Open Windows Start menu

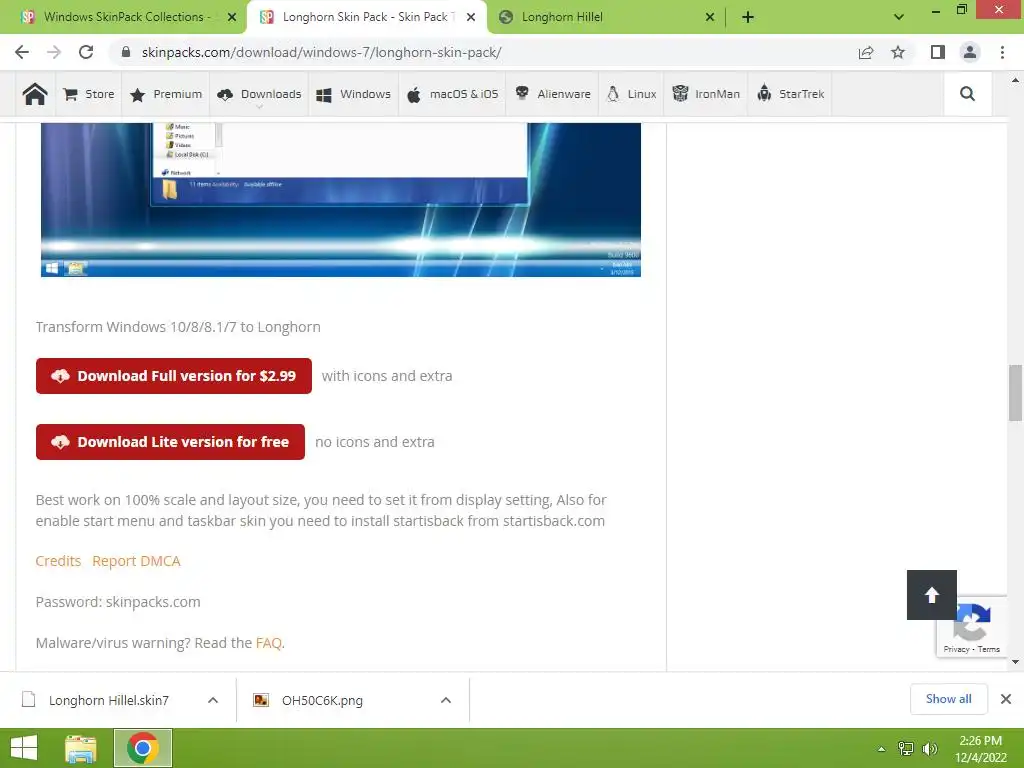pyautogui.click(x=24, y=748)
